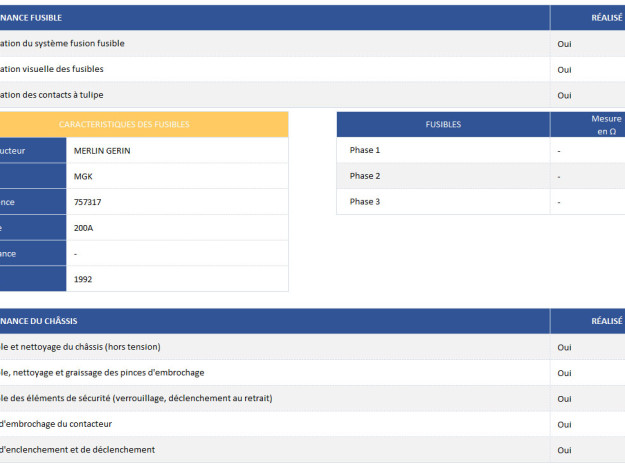Select the Phase 3 measurement value cell

tap(588, 202)
